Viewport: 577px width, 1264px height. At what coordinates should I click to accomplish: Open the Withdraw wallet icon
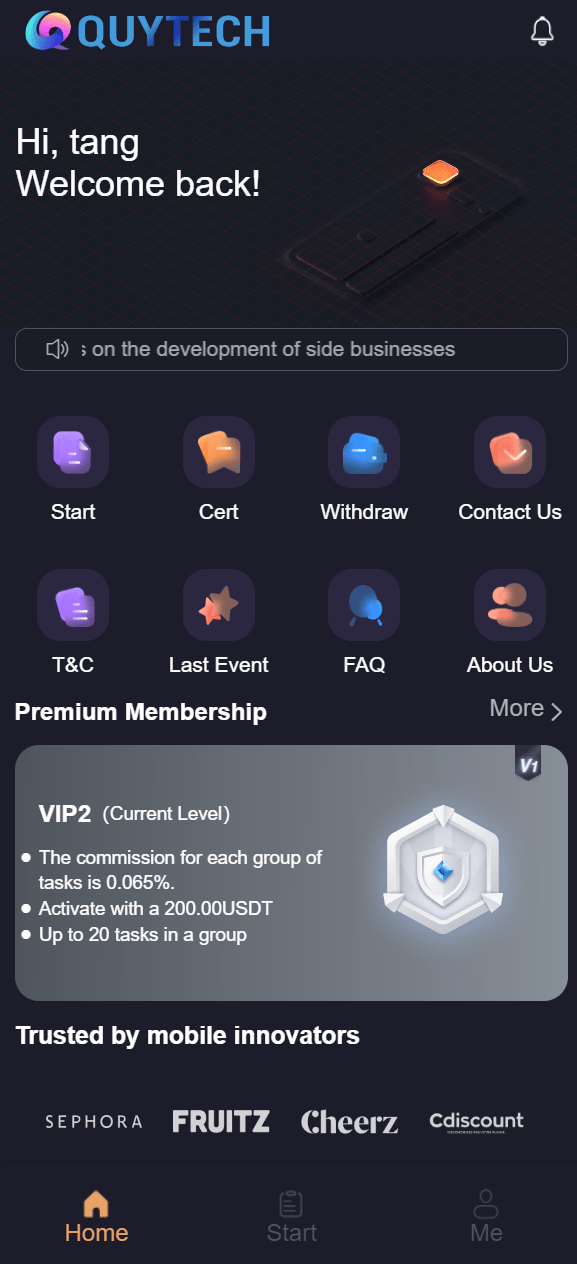point(364,452)
